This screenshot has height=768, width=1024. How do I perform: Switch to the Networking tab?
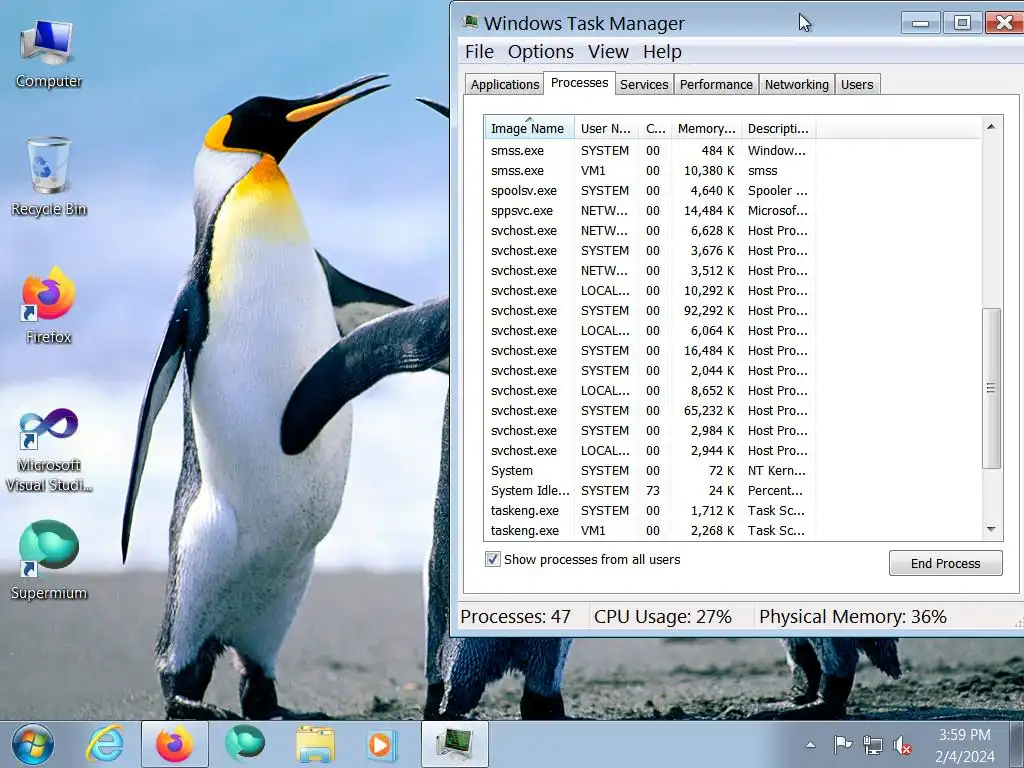click(797, 84)
